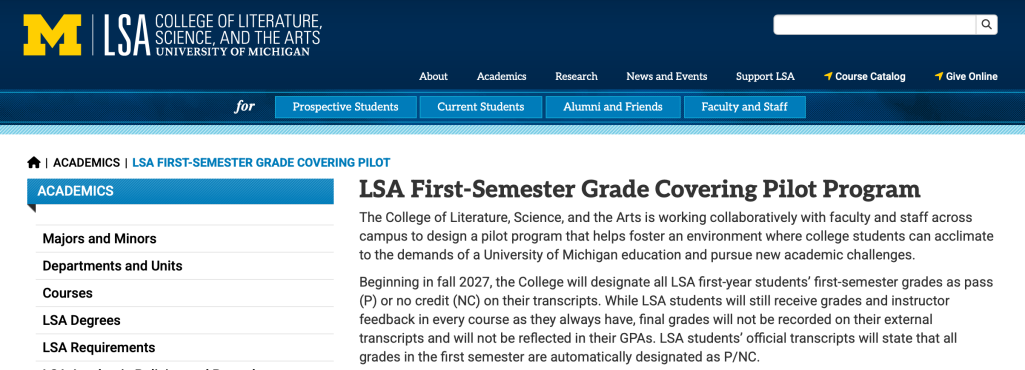1025x370 pixels.
Task: Click the search magnifier icon
Action: (x=986, y=25)
